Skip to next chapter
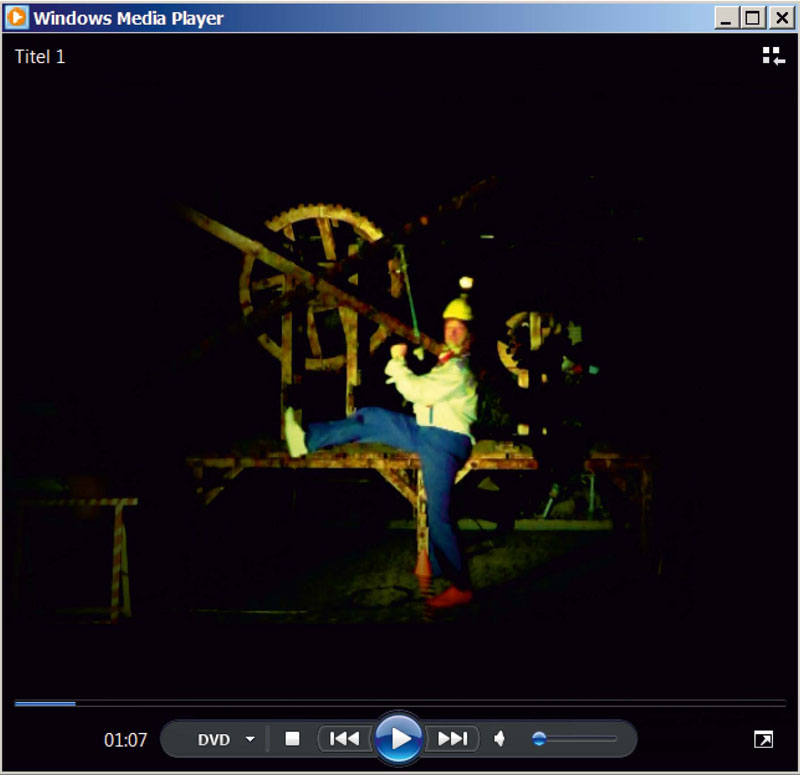 (x=452, y=738)
